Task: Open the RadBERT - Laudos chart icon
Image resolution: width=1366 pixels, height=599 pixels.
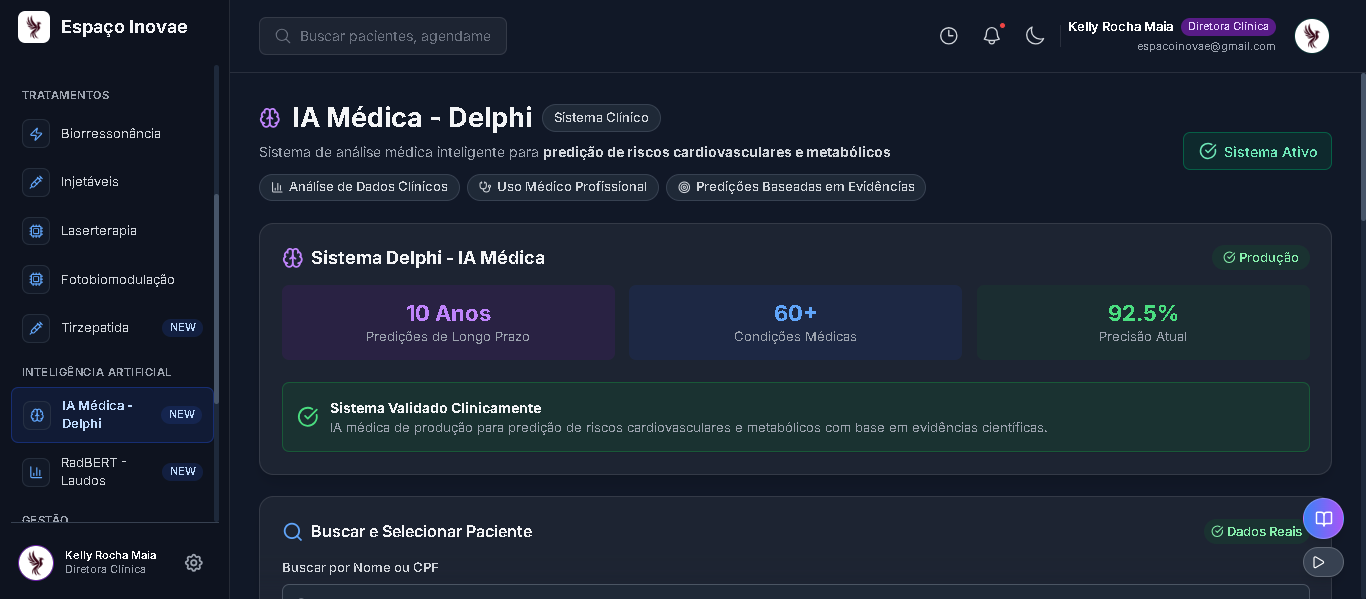Action: pos(36,471)
